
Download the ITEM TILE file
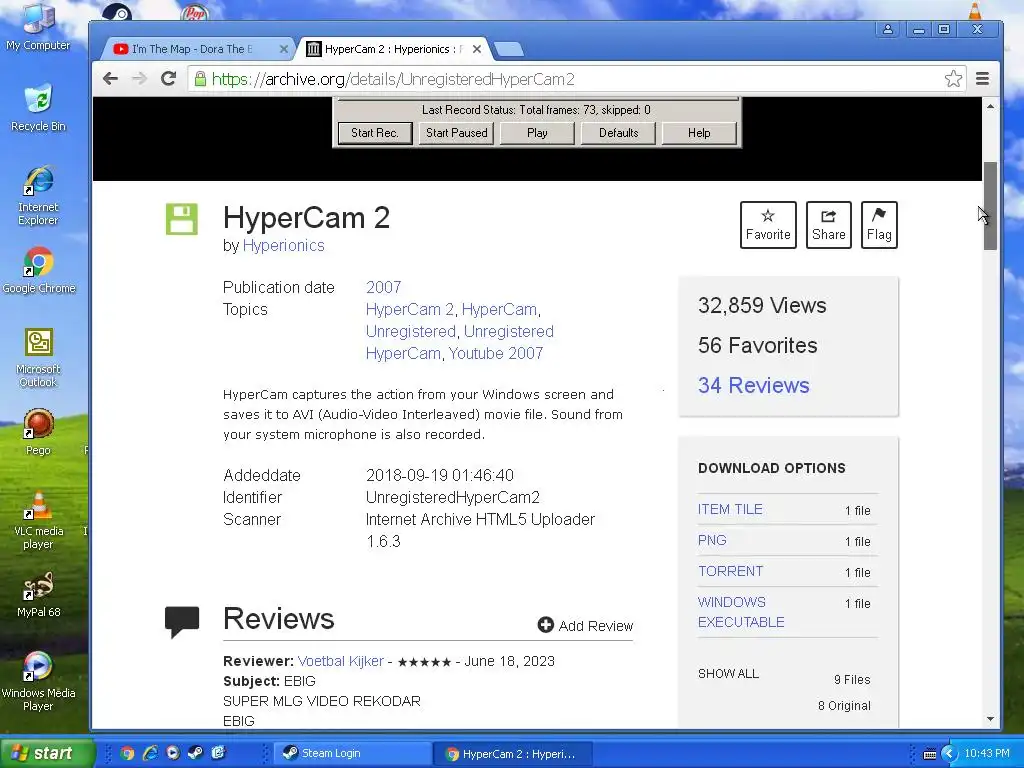point(730,509)
